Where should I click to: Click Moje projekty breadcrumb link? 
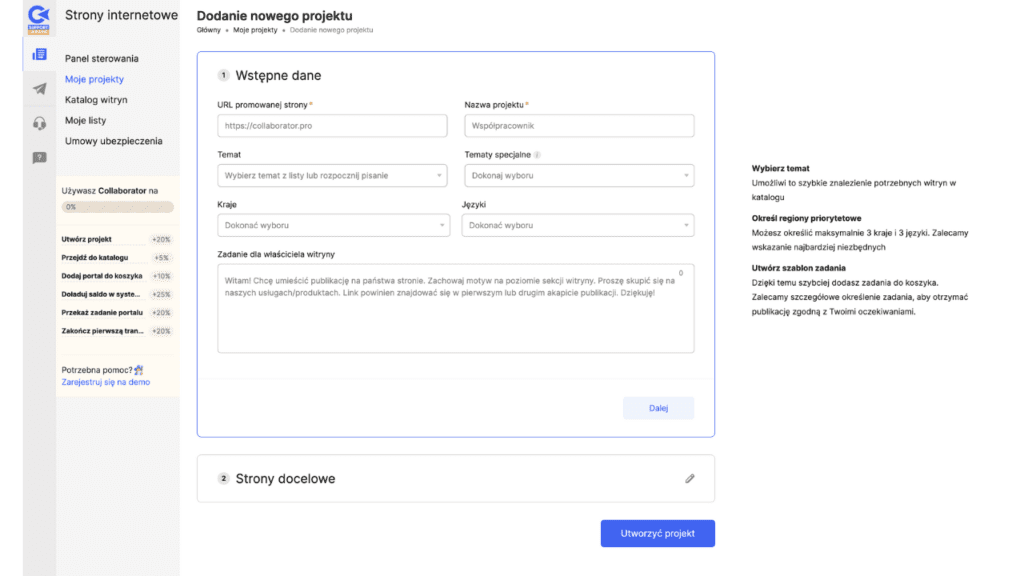[255, 30]
